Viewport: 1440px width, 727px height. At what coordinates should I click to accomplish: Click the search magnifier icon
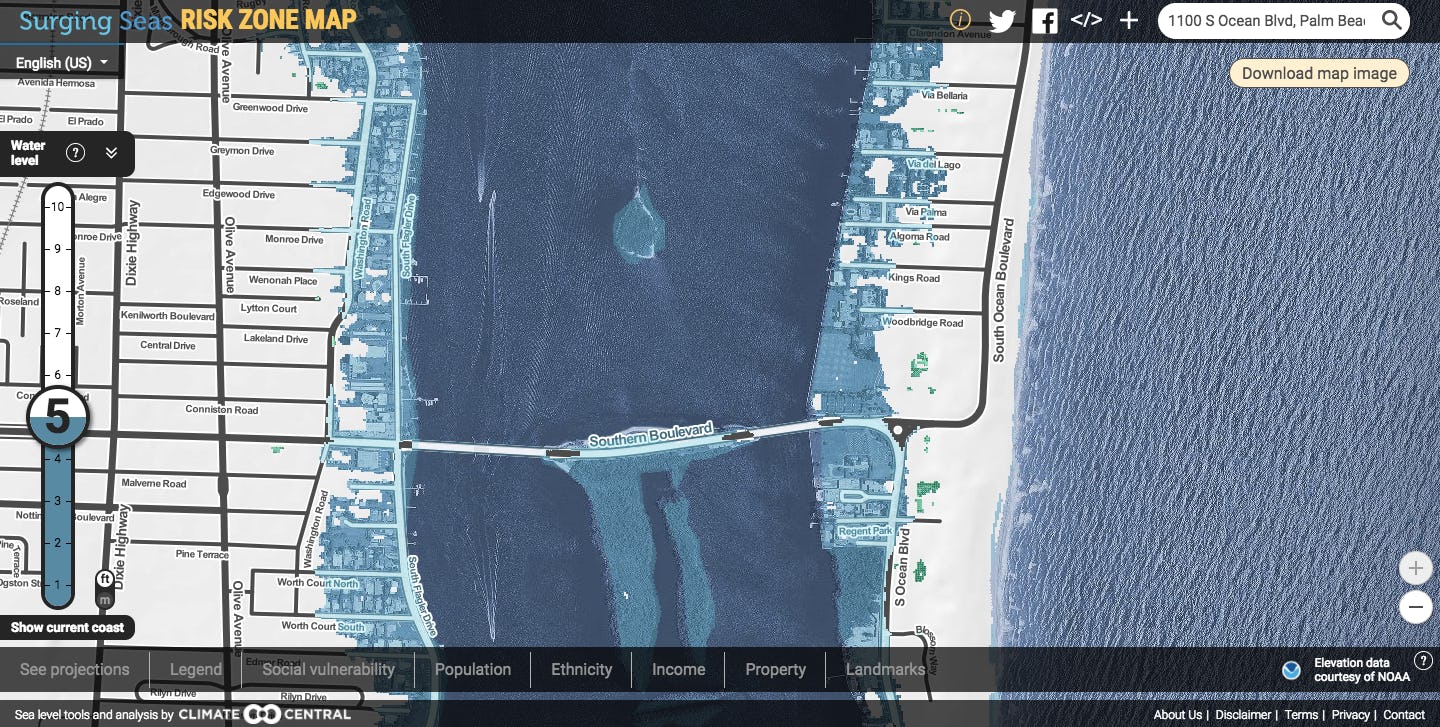(1391, 21)
